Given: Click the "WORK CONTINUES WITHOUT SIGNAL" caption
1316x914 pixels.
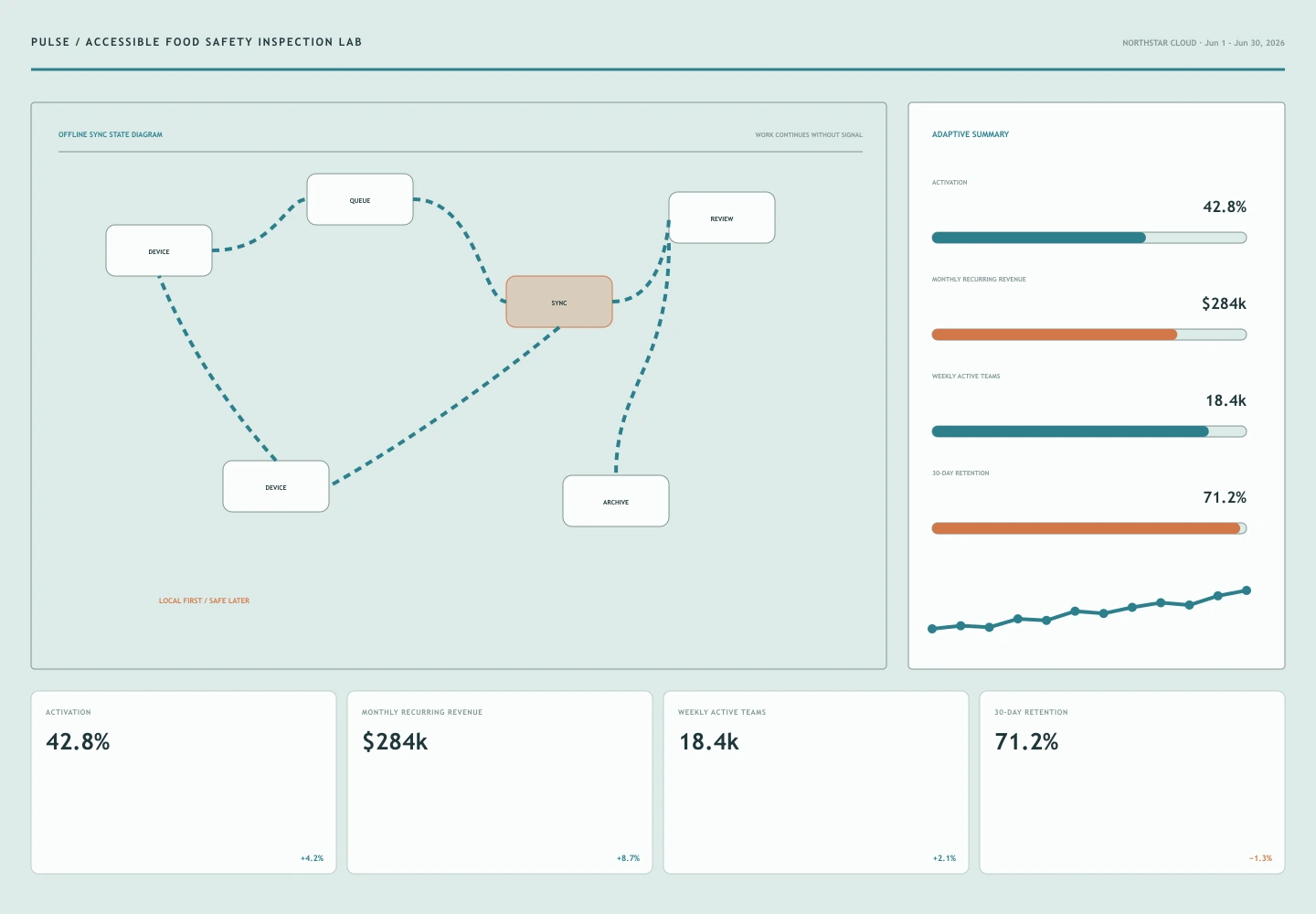Looking at the screenshot, I should [809, 135].
